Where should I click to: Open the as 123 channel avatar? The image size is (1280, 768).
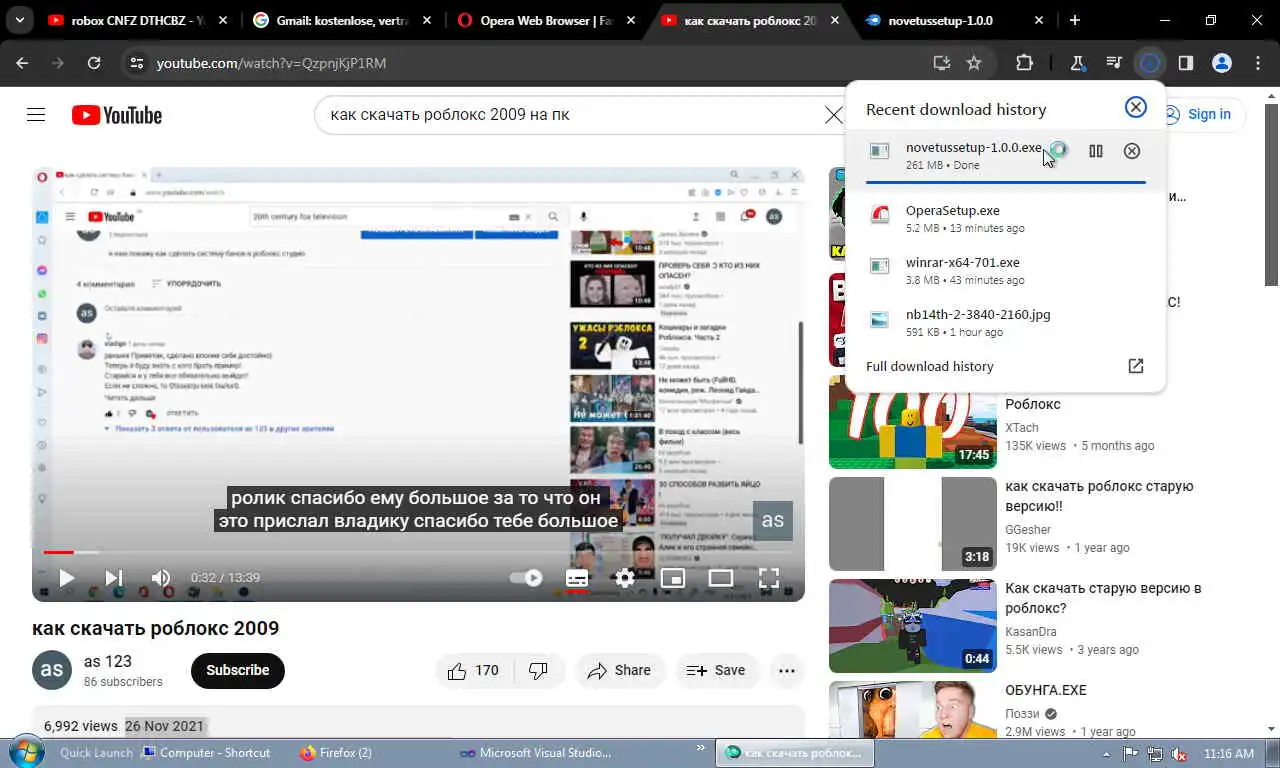(x=52, y=670)
